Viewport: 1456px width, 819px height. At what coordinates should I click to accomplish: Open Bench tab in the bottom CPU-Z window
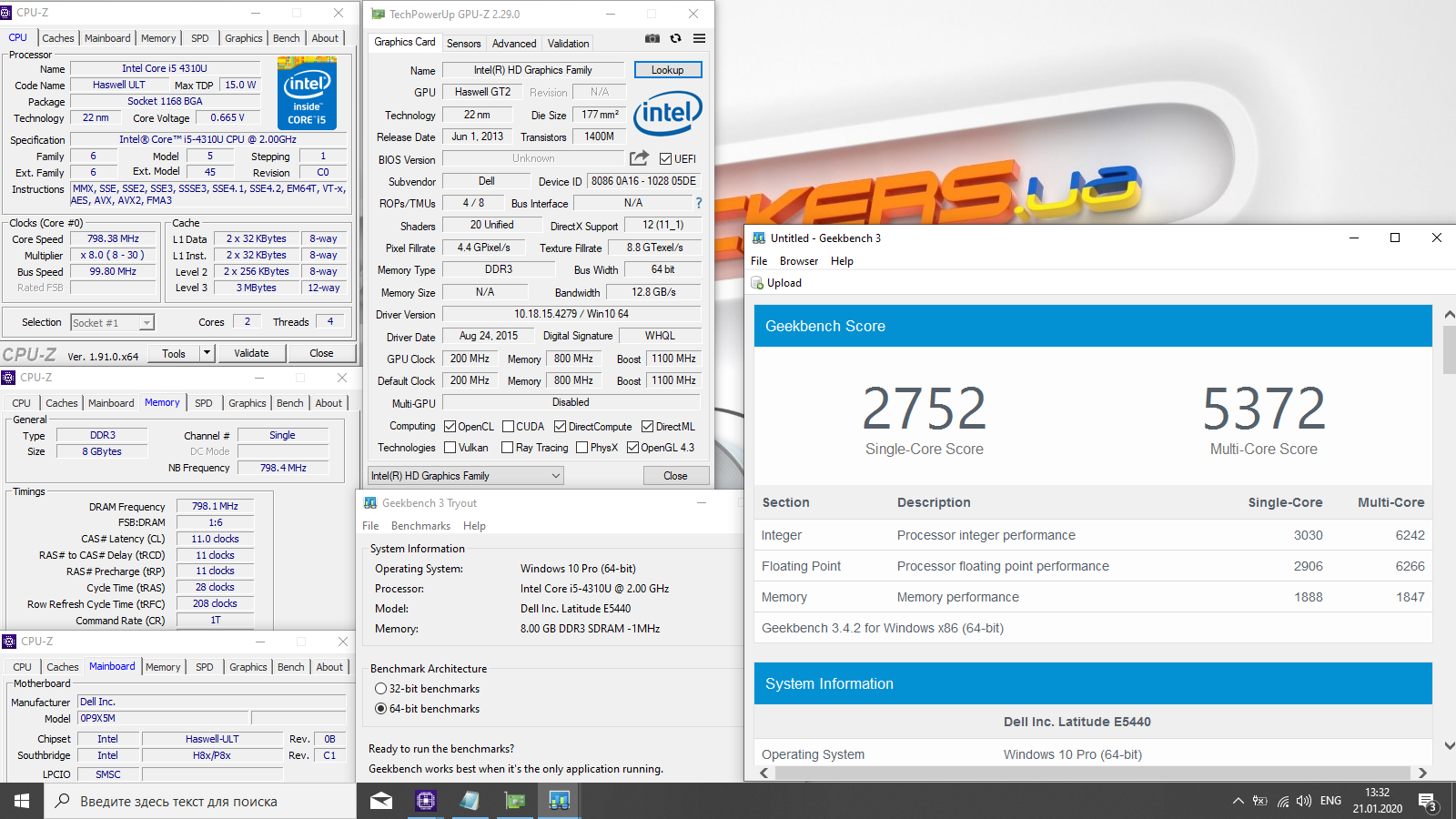click(x=291, y=666)
